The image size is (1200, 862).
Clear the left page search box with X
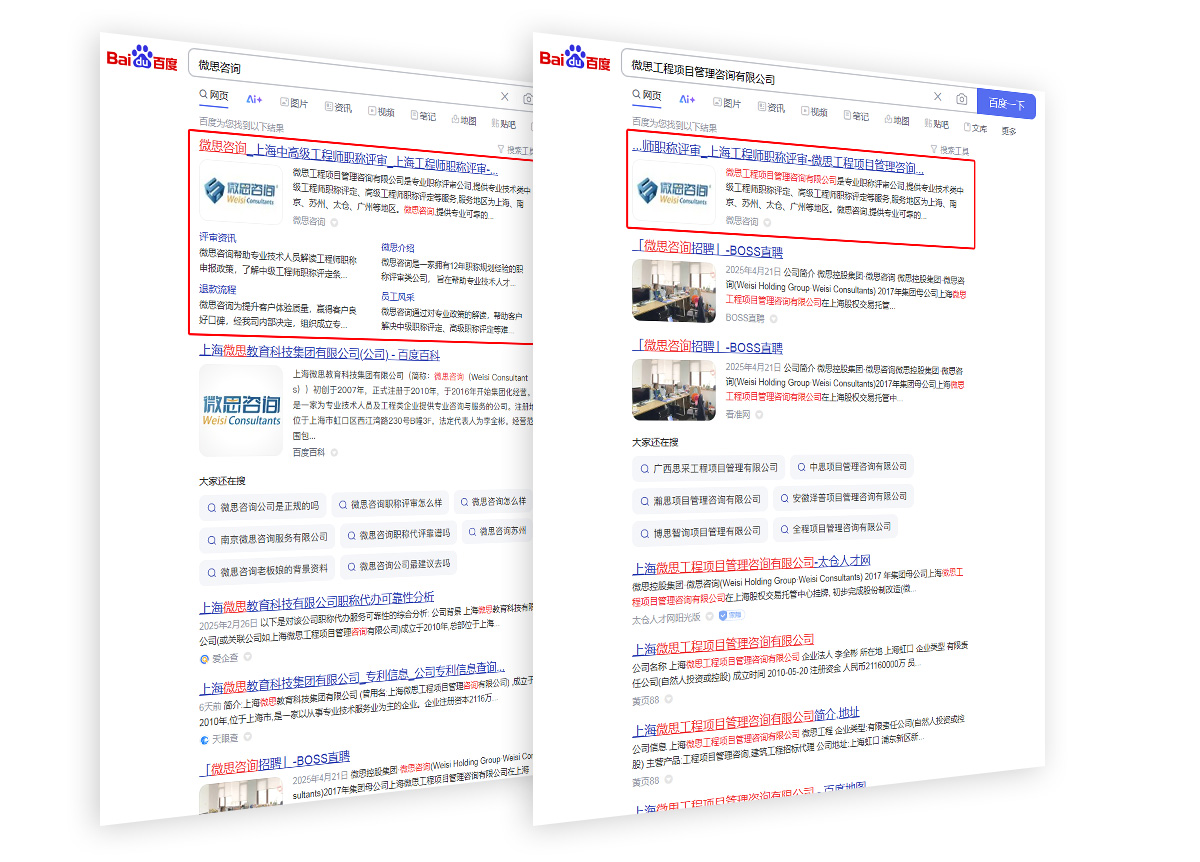click(504, 97)
